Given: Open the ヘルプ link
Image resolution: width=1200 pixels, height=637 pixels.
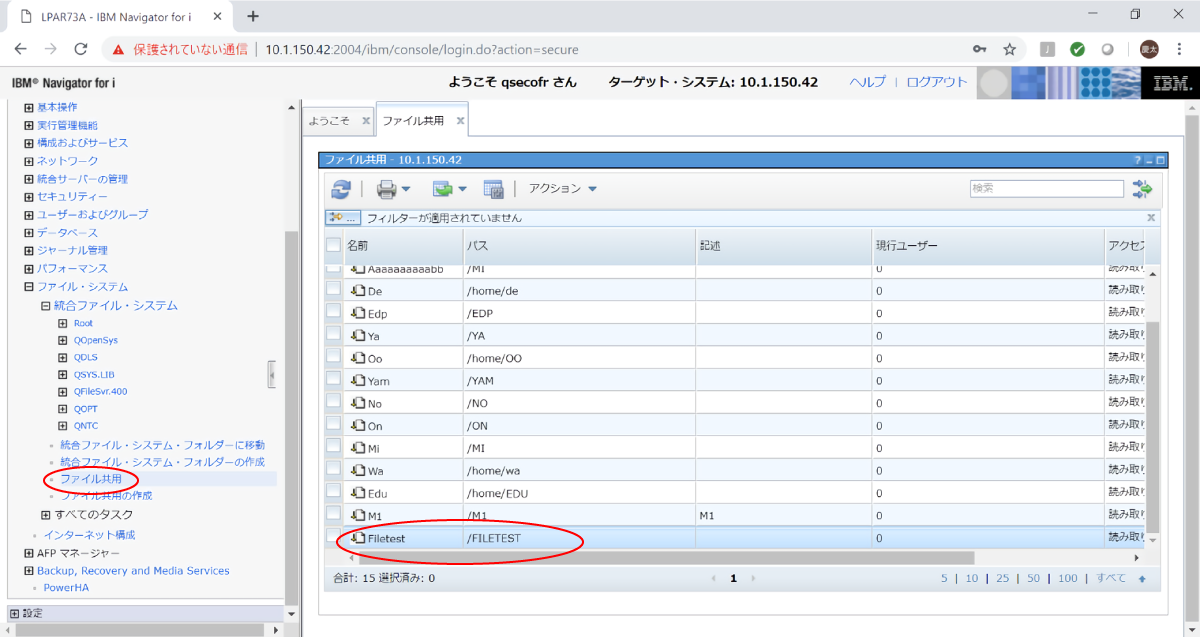Looking at the screenshot, I should pyautogui.click(x=867, y=82).
